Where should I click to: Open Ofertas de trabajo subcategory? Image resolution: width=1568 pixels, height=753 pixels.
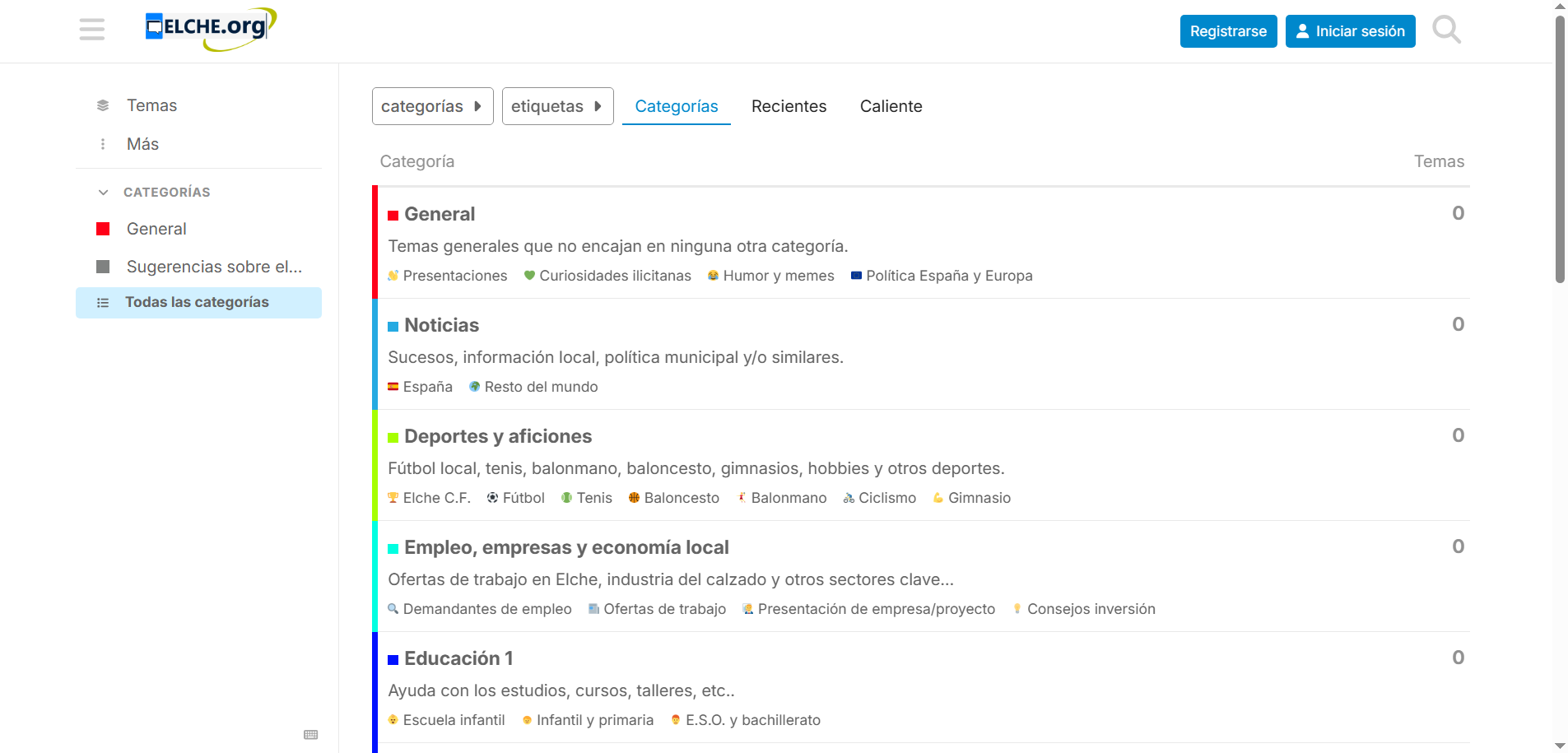coord(657,609)
